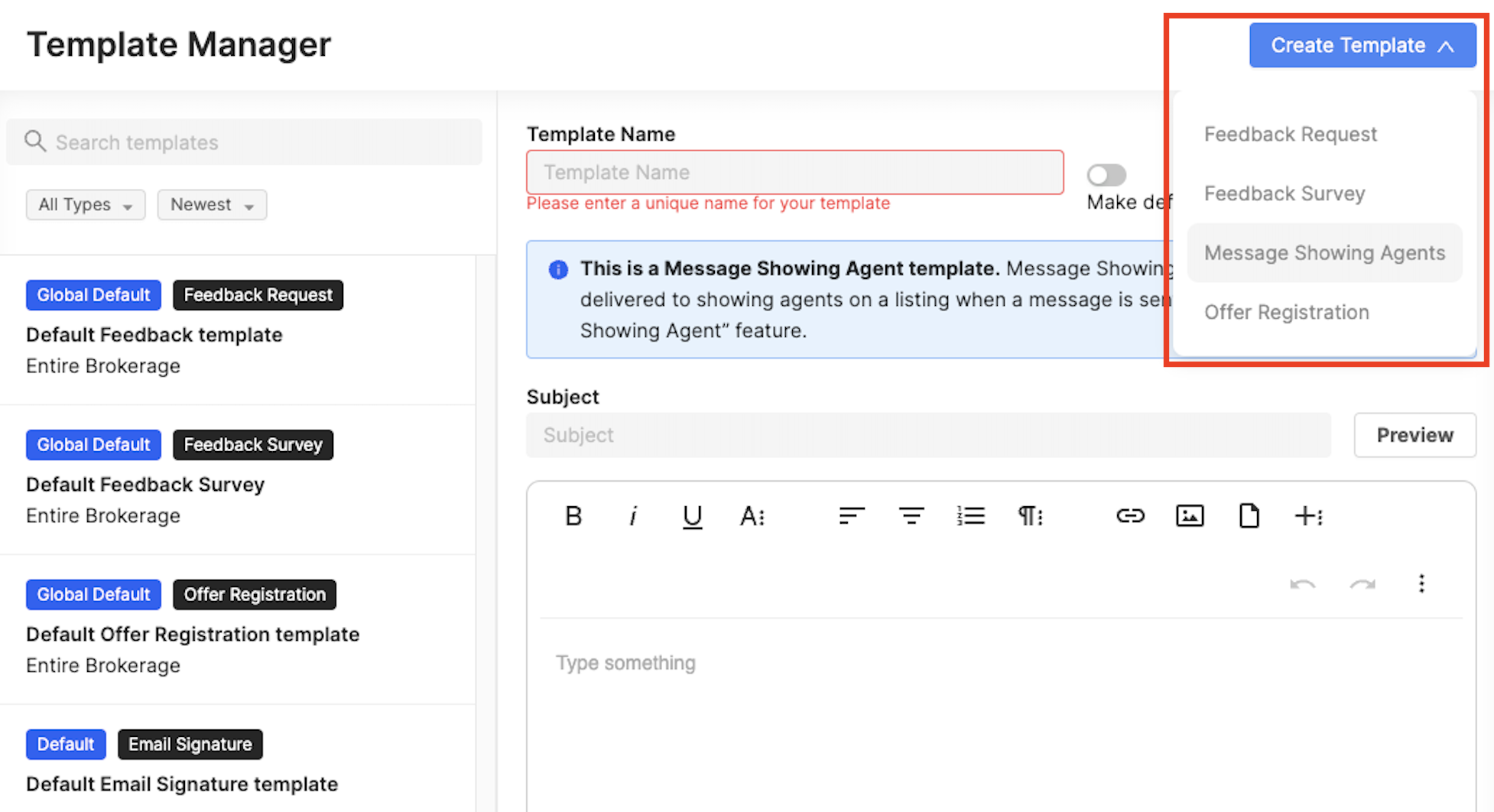Open the All Types filter dropdown
The image size is (1494, 812).
tap(86, 205)
